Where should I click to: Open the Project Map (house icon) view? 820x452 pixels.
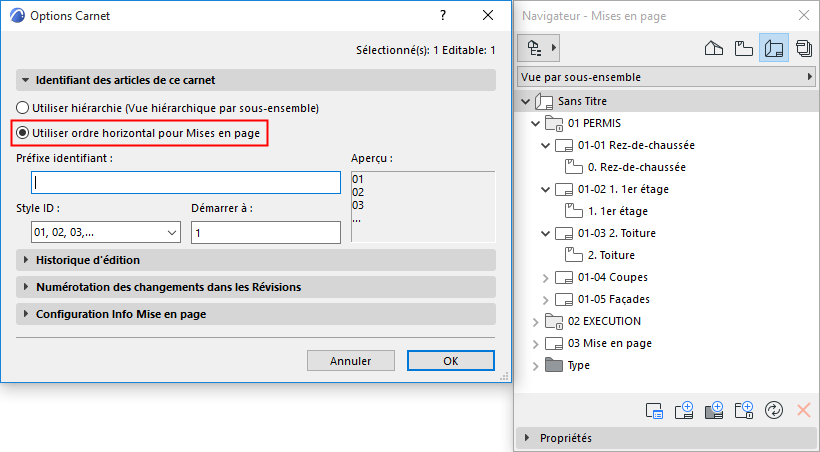pyautogui.click(x=714, y=47)
